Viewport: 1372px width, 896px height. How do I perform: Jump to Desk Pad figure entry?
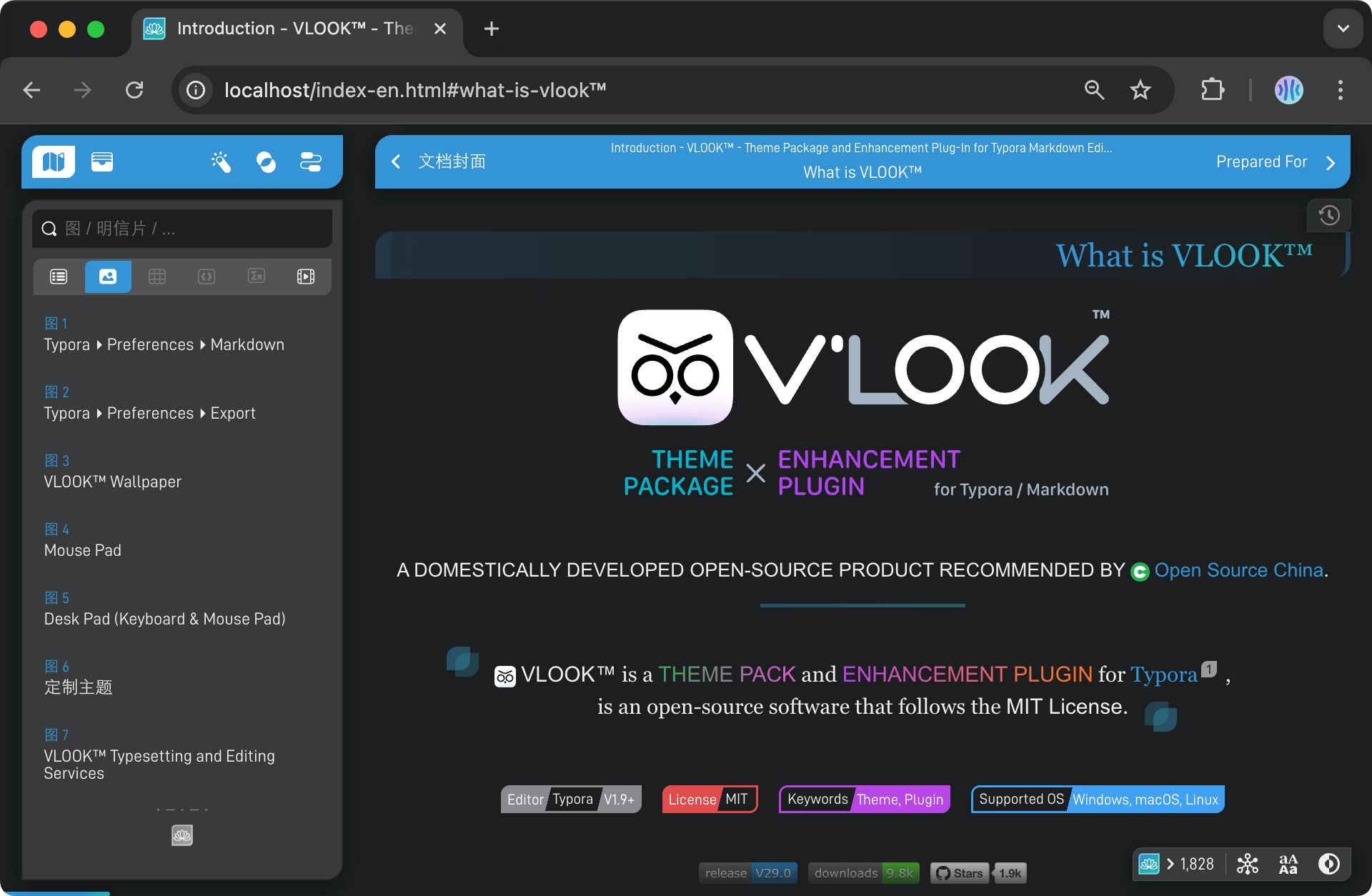(x=165, y=609)
